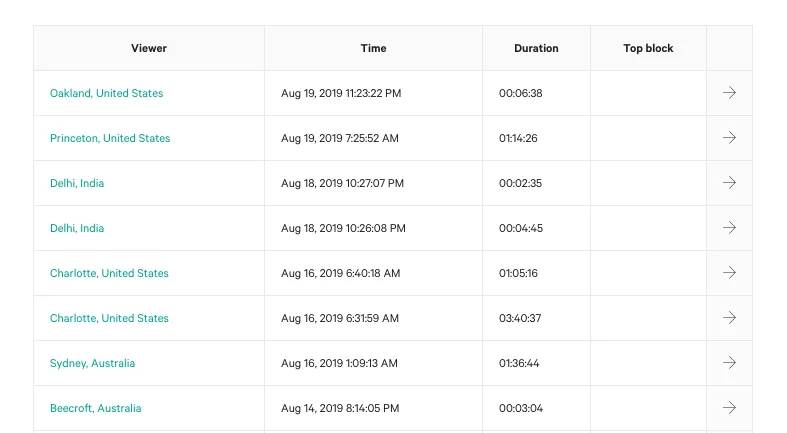The width and height of the screenshot is (787, 433).
Task: Open arrow for Sydney, Australia view
Action: (x=729, y=363)
